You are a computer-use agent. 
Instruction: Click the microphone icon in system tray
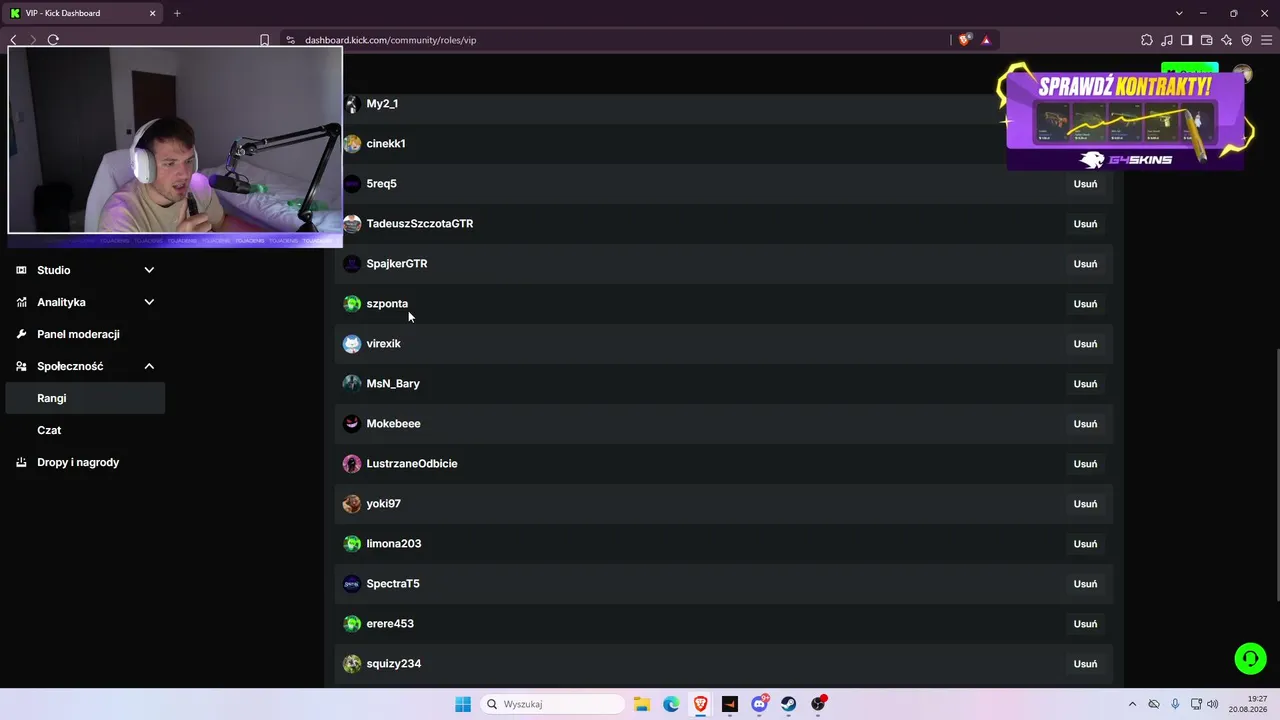point(1175,704)
